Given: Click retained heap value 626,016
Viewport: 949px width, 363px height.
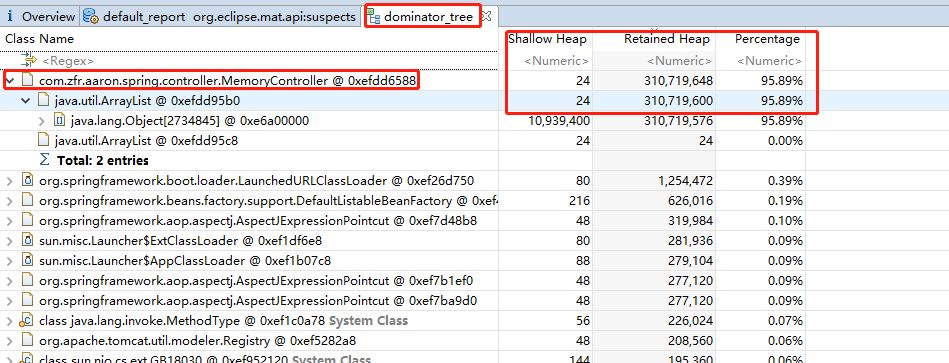Looking at the screenshot, I should (691, 200).
